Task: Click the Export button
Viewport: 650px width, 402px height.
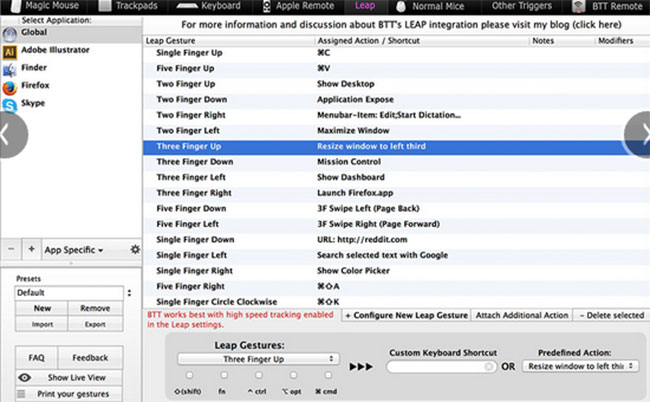Action: click(x=95, y=324)
